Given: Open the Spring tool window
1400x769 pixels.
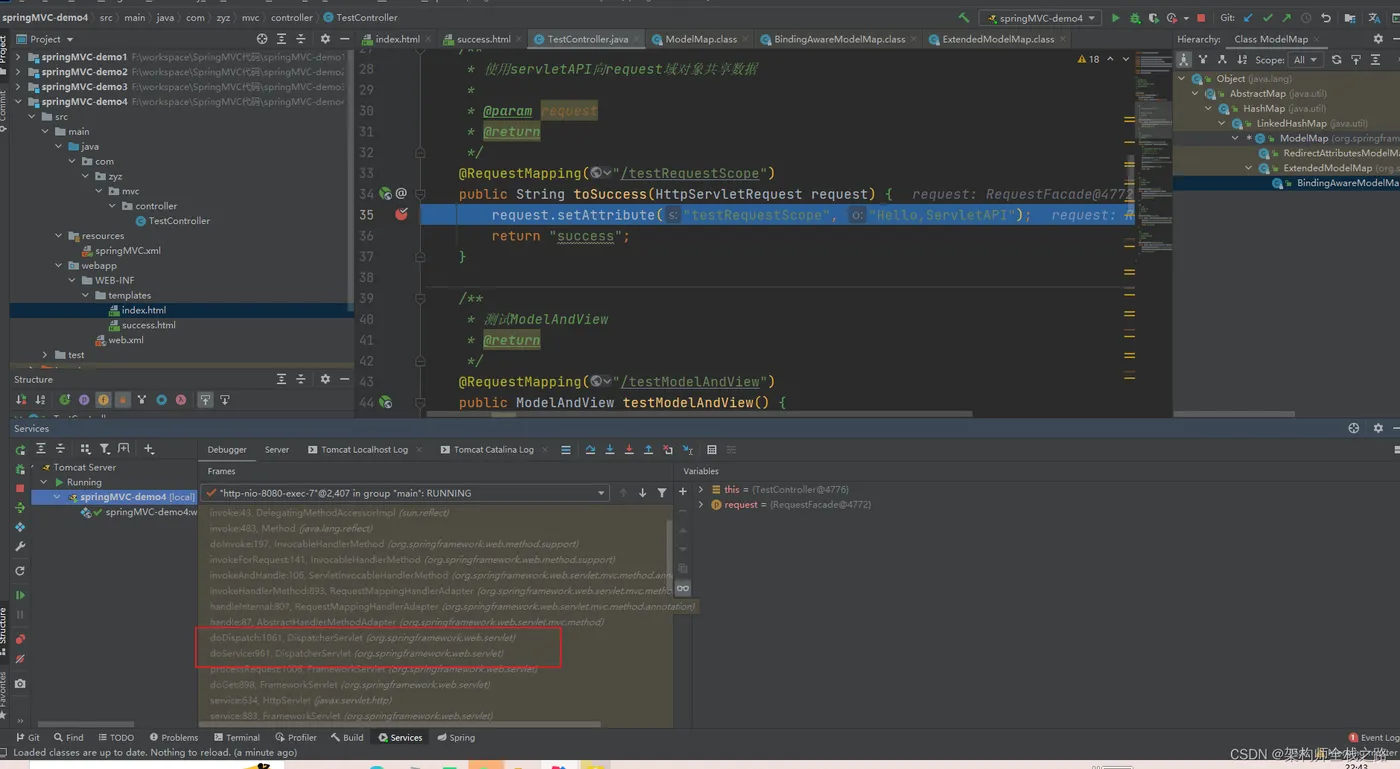Looking at the screenshot, I should (455, 737).
